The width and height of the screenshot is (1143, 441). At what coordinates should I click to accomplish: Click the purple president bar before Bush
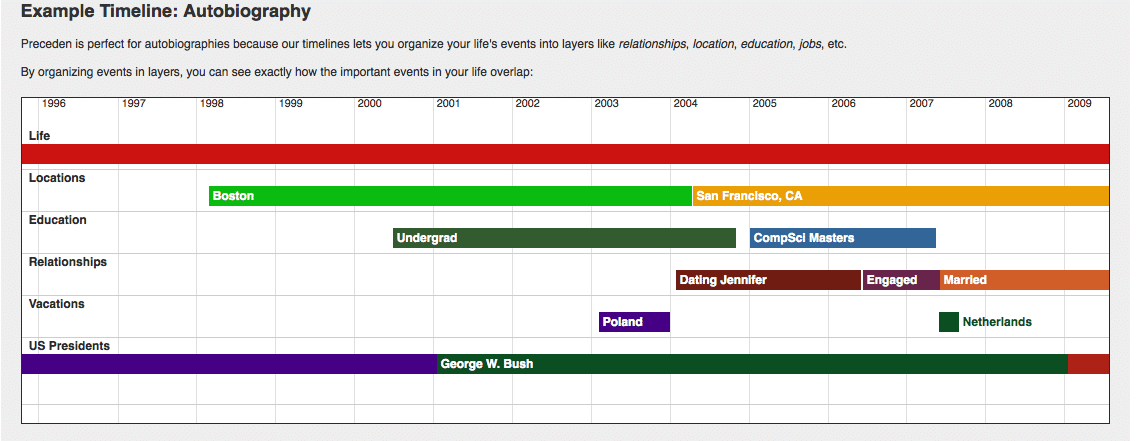coord(228,364)
